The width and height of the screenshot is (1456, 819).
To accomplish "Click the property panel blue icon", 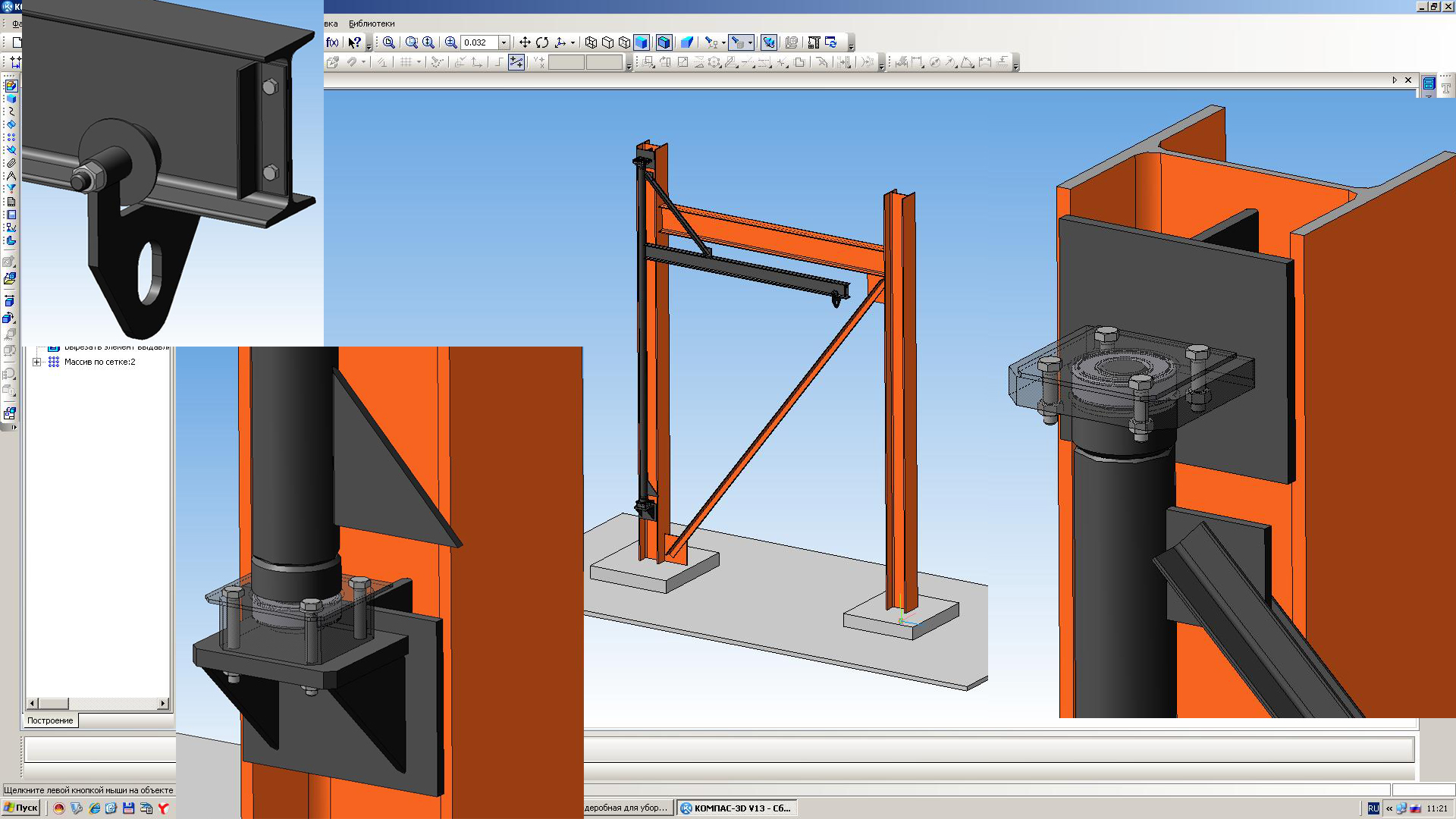I will [1429, 84].
